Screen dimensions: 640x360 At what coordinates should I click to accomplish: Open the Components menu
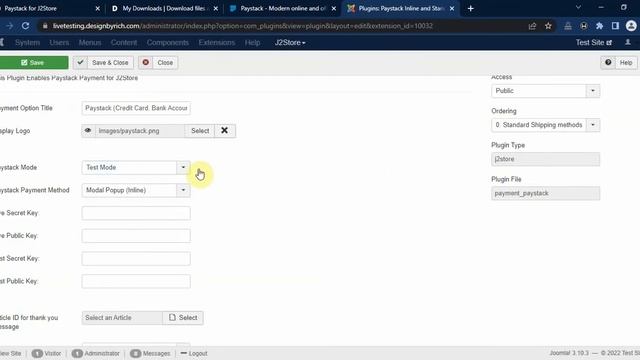click(x=168, y=42)
